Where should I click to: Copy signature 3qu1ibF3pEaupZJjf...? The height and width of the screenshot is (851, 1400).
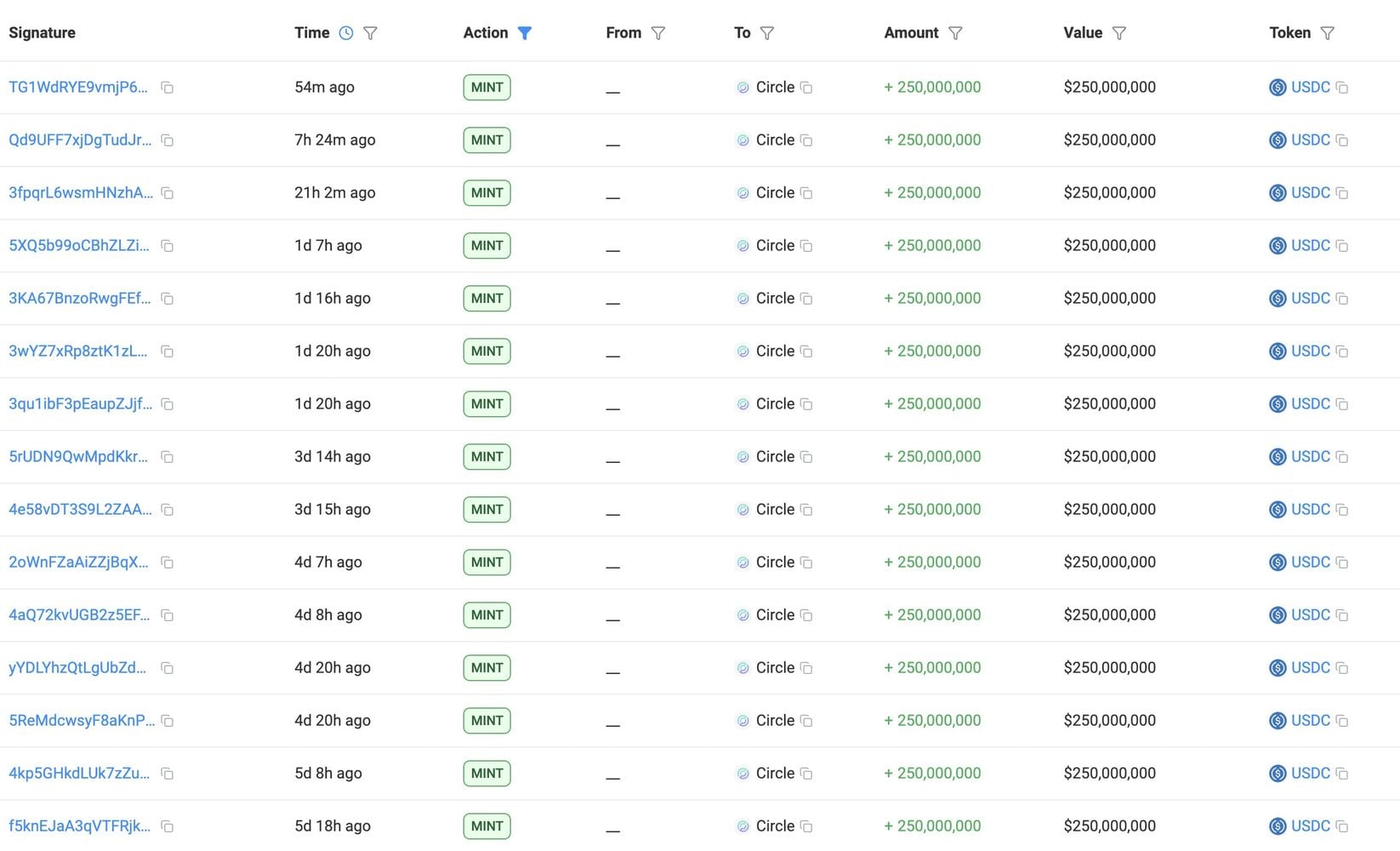point(168,404)
